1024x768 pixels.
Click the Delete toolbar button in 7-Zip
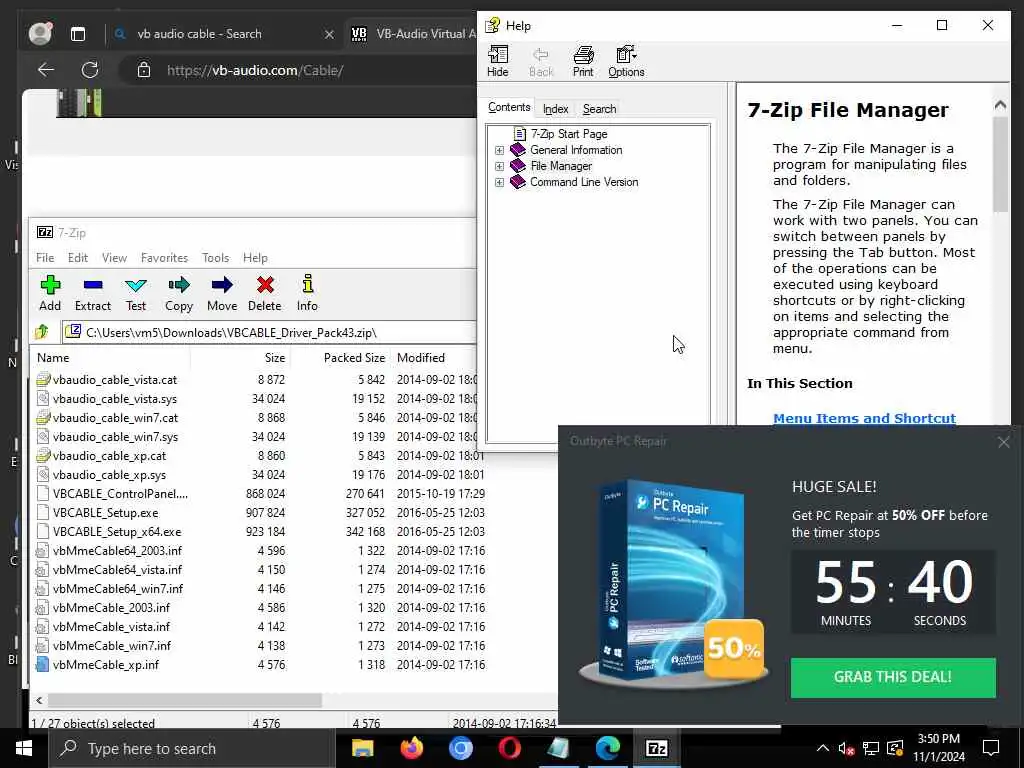tap(264, 293)
